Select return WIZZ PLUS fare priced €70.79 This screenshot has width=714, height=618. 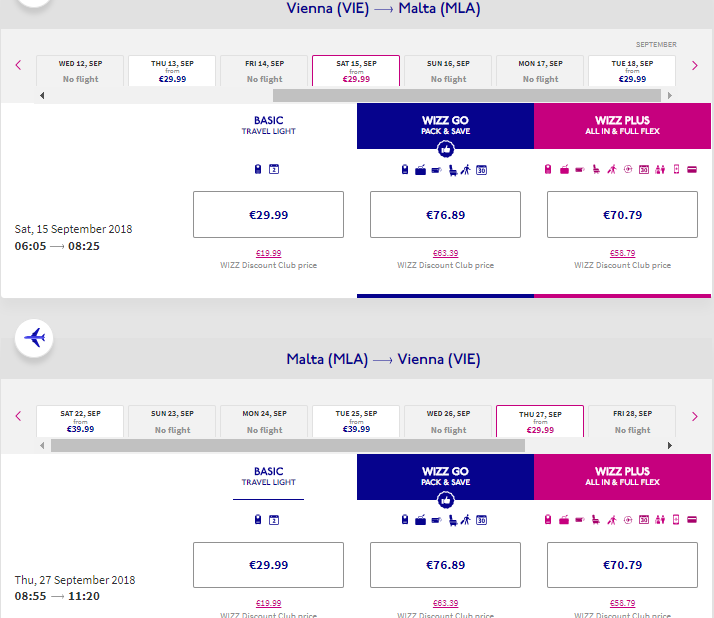[x=622, y=565]
